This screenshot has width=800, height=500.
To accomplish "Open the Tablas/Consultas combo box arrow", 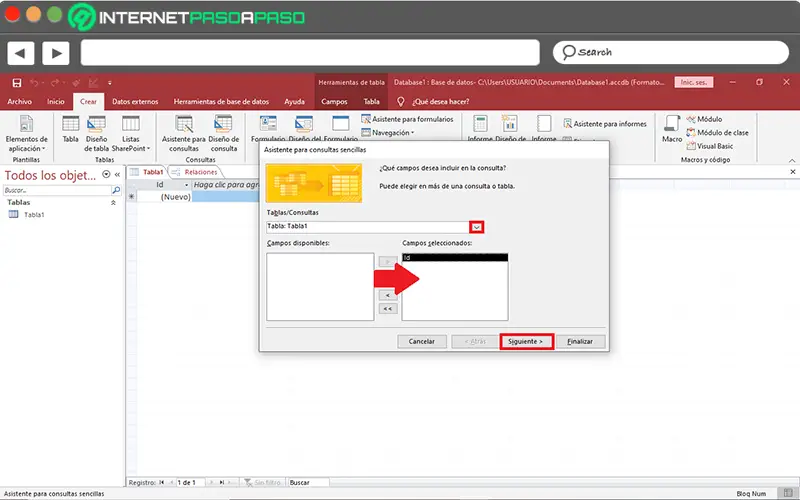I will coord(477,227).
